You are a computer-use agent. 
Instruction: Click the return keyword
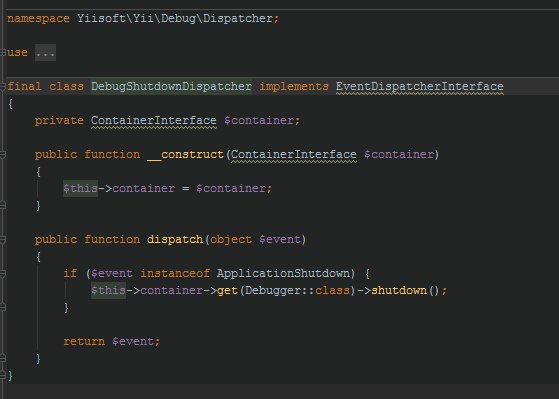pyautogui.click(x=84, y=342)
